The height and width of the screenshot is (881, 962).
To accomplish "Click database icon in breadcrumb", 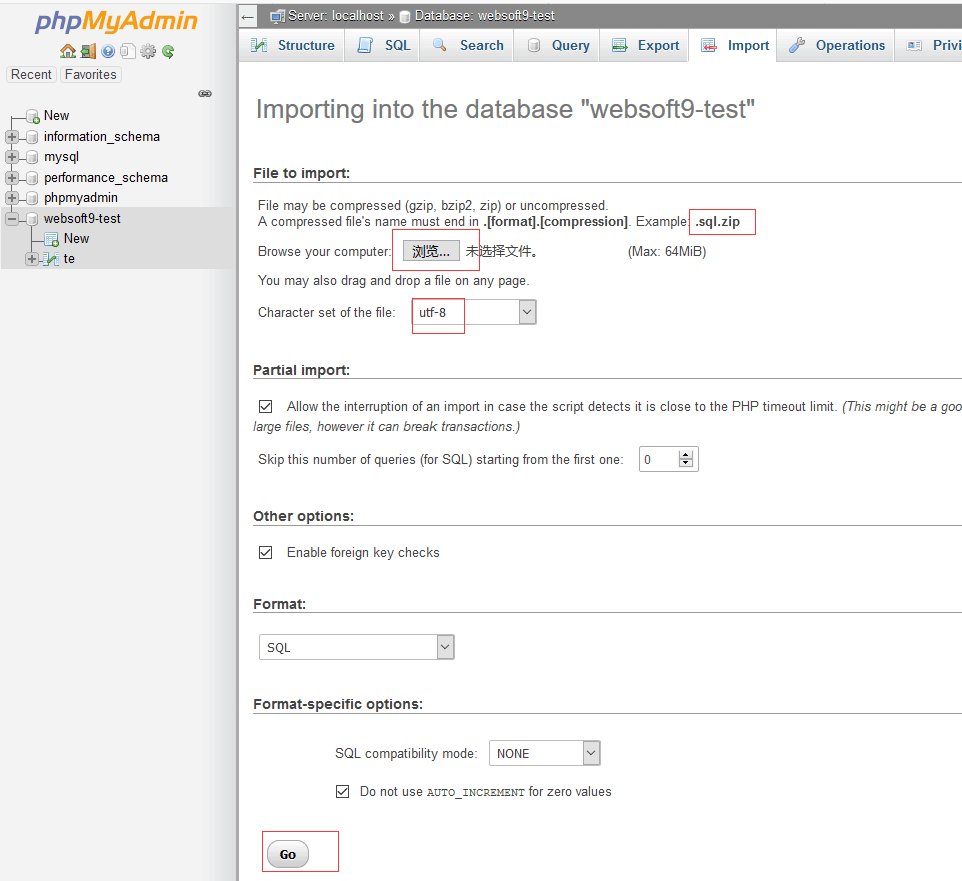I will coord(405,17).
